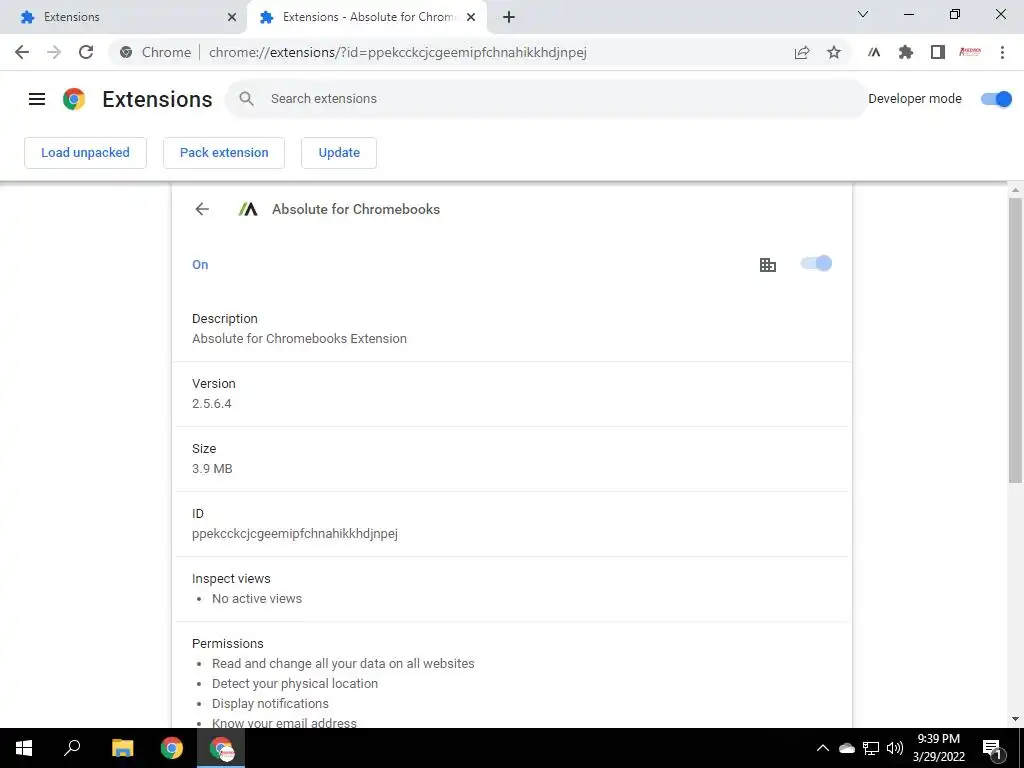Open the volume speaker tray icon

click(895, 748)
